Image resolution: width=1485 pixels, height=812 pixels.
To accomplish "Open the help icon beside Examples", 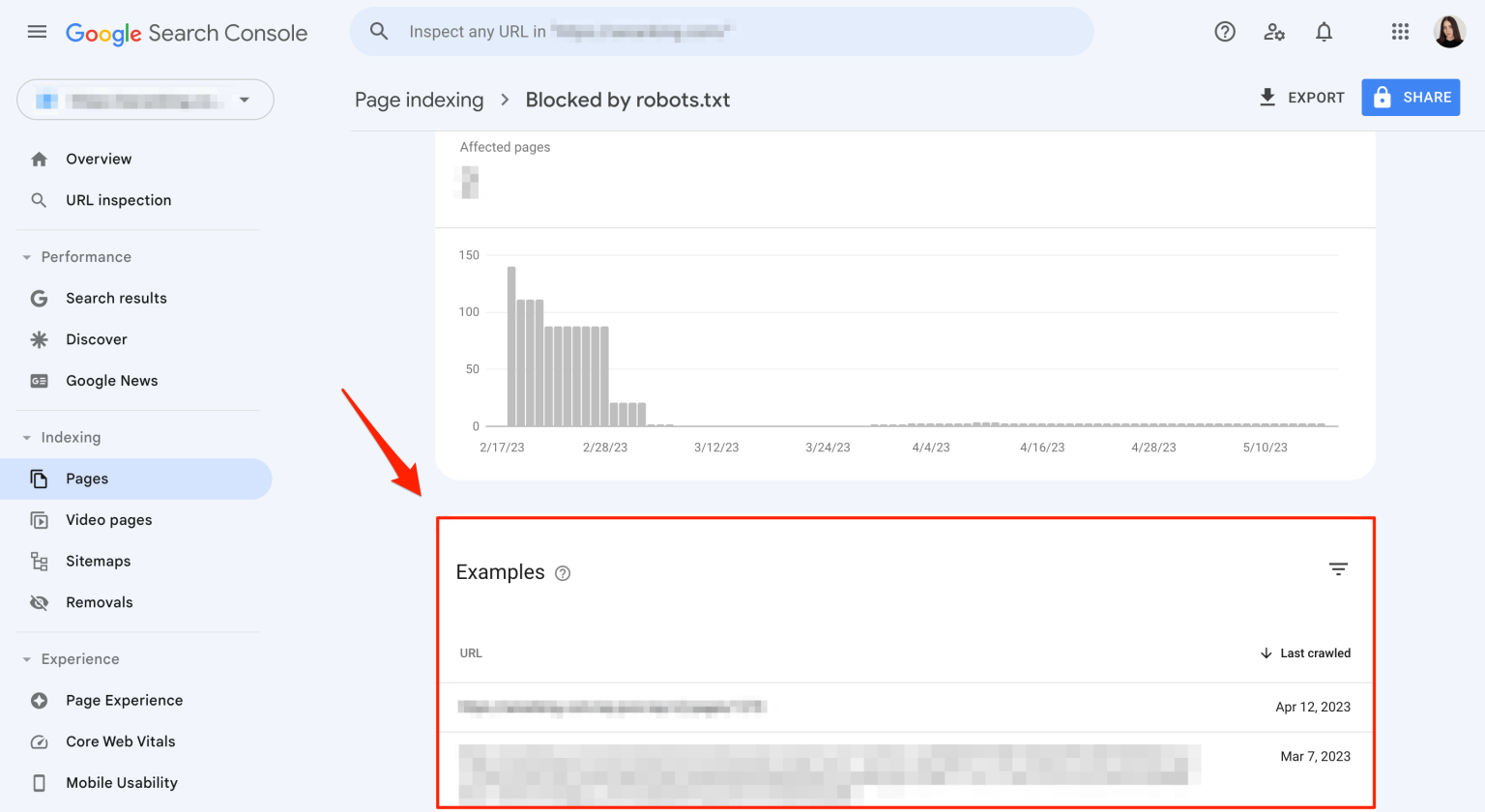I will [x=563, y=573].
